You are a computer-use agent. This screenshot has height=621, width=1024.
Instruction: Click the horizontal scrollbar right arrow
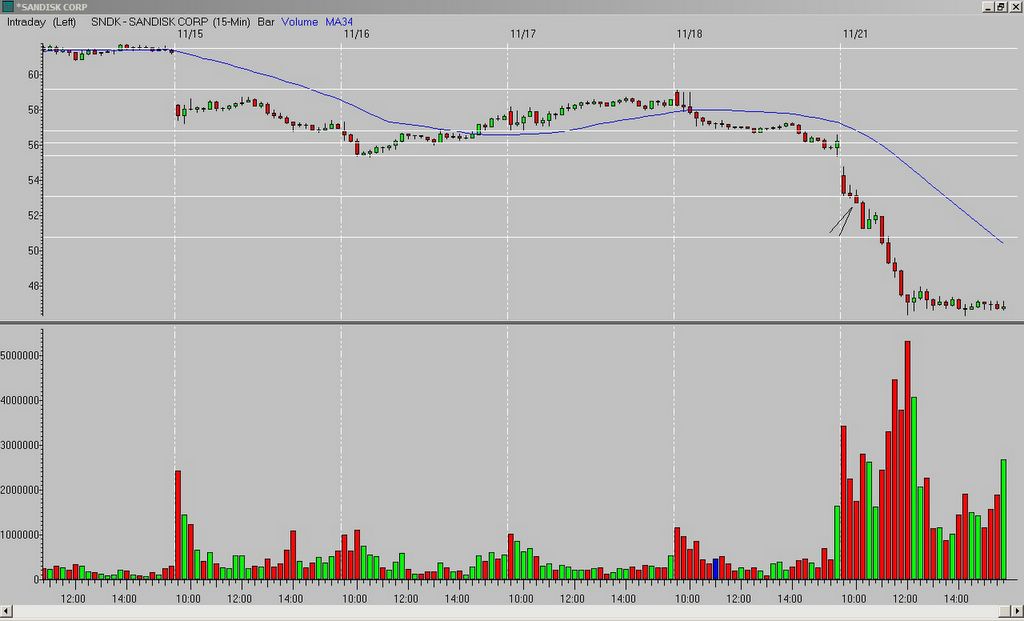(x=1017, y=611)
